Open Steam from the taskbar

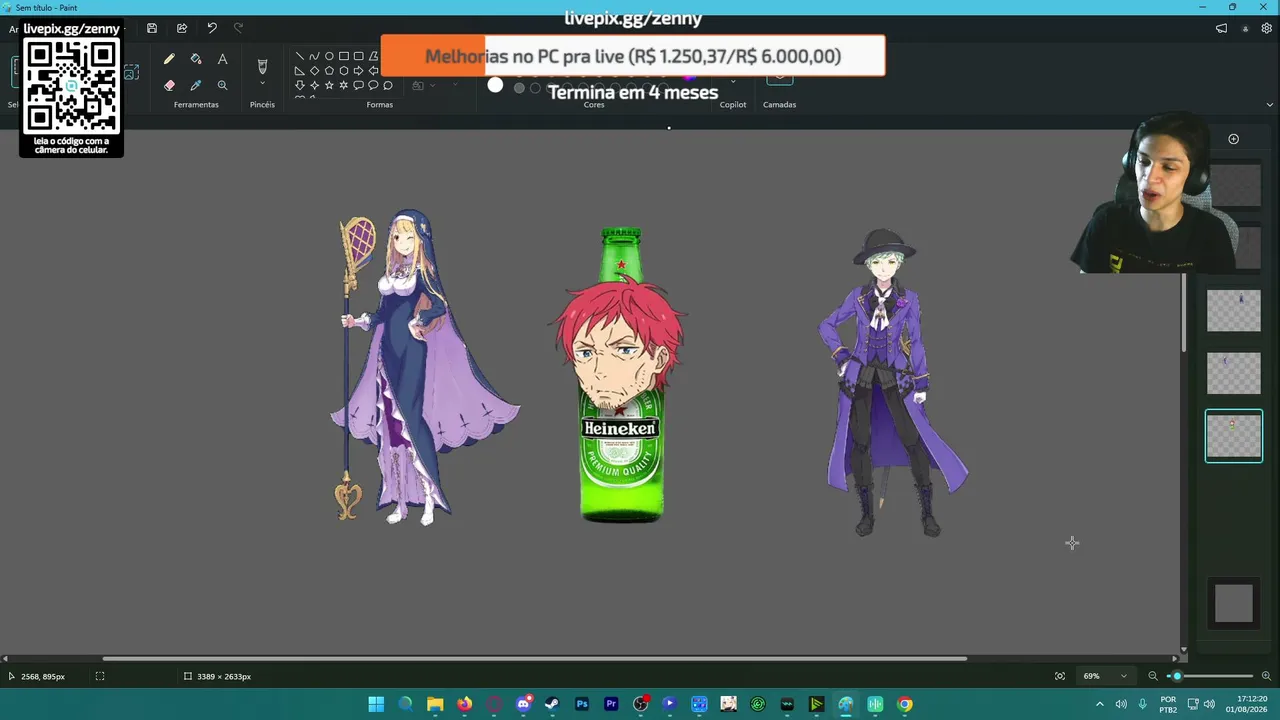552,704
